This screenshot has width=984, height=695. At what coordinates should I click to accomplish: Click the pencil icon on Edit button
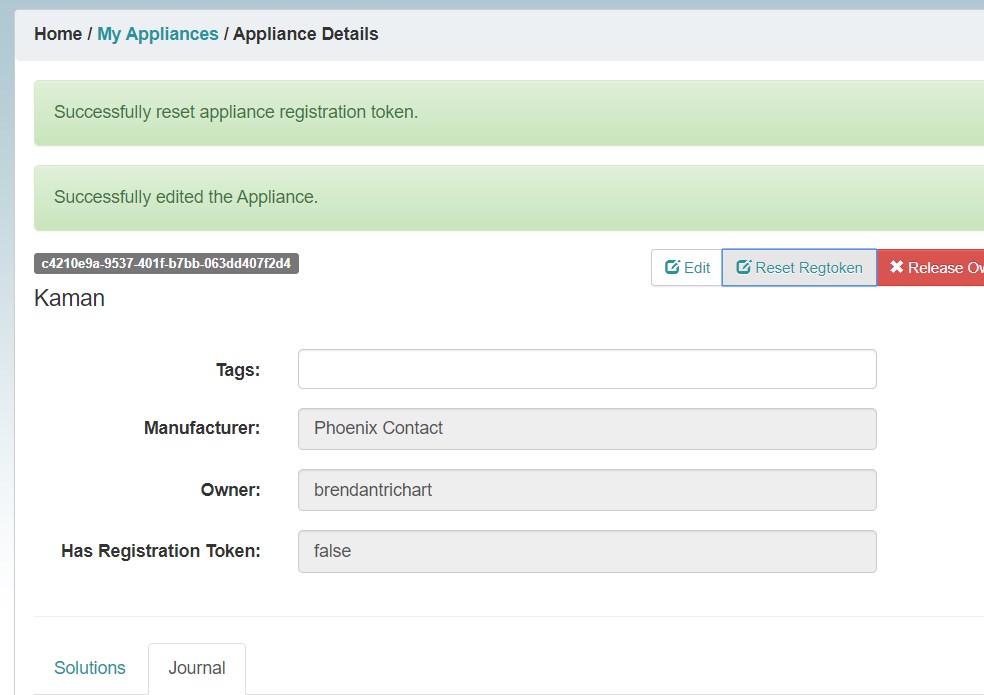pyautogui.click(x=673, y=268)
